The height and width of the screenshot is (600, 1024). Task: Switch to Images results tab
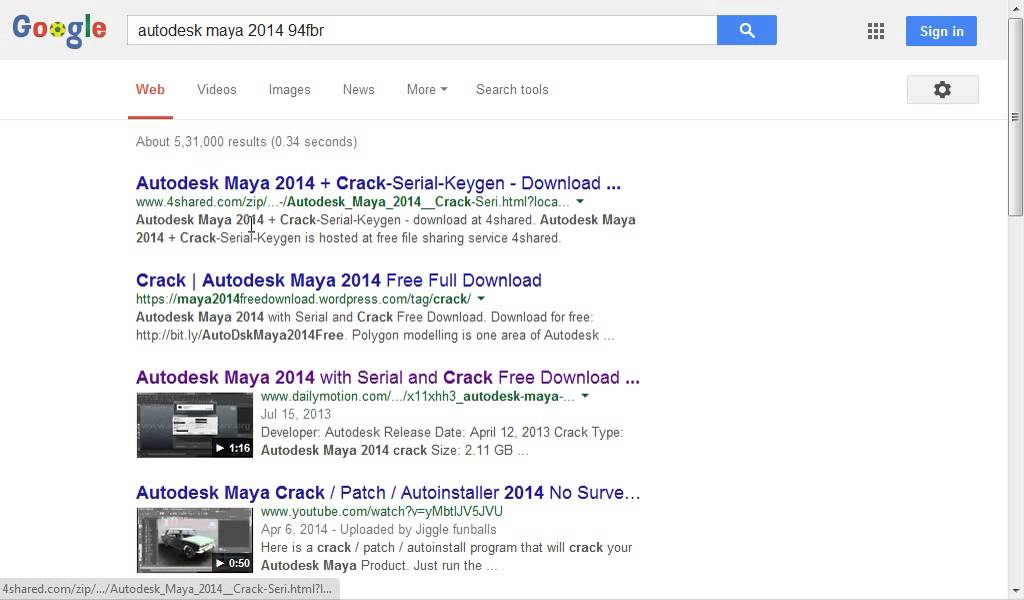tap(289, 89)
